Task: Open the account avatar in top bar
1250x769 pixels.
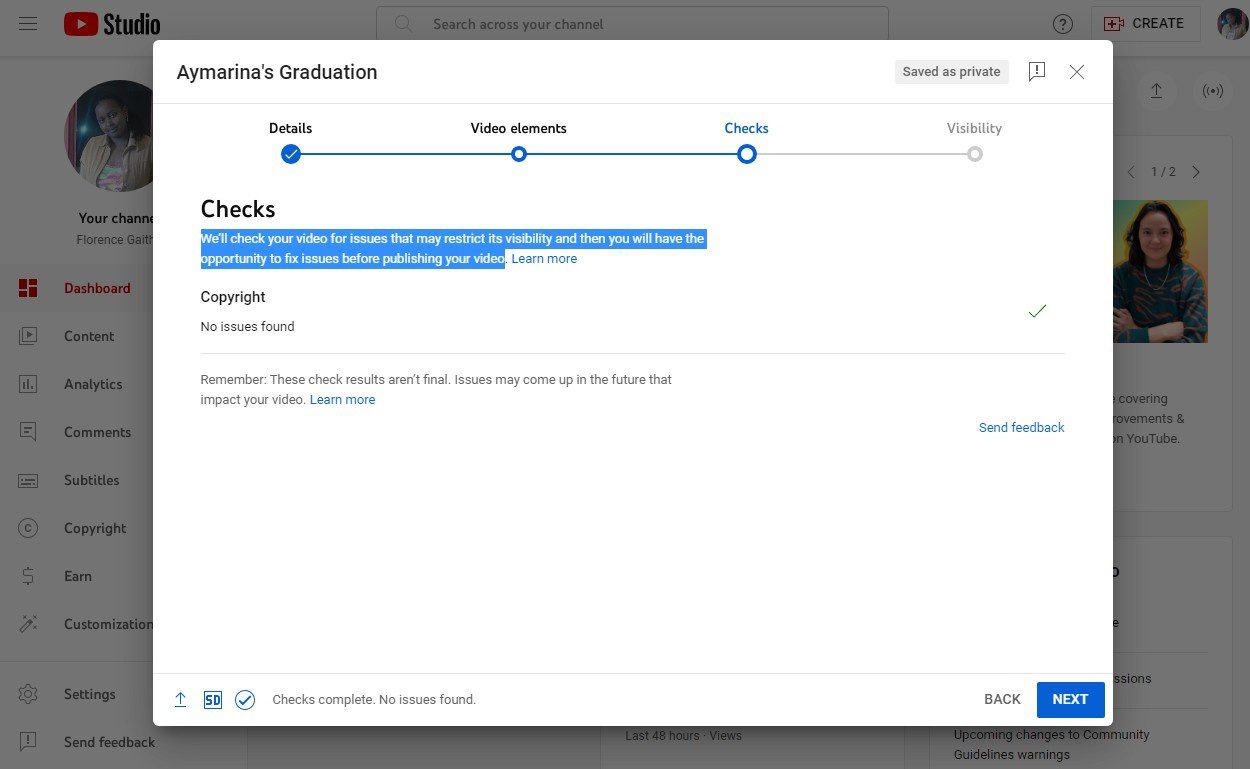Action: tap(1232, 24)
